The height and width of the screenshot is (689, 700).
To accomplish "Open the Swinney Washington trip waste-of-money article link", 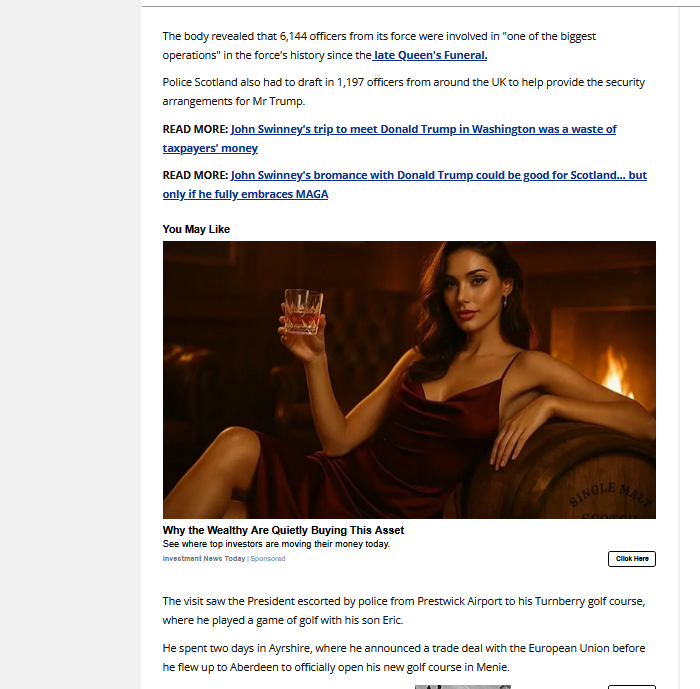I will coord(389,138).
